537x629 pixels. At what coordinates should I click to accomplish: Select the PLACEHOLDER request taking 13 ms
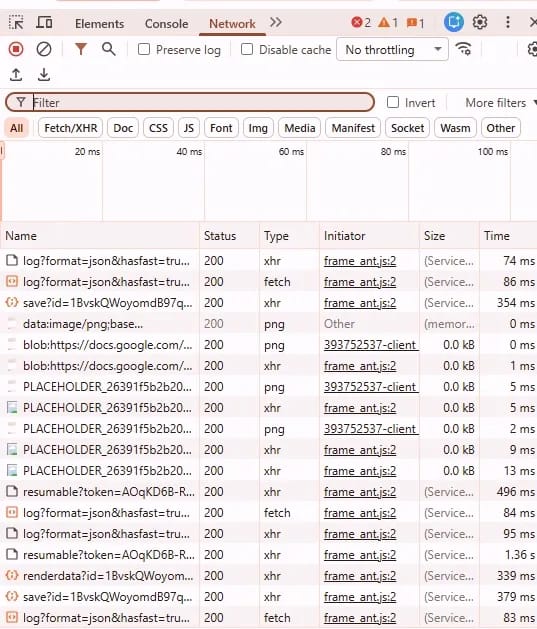tap(268, 471)
